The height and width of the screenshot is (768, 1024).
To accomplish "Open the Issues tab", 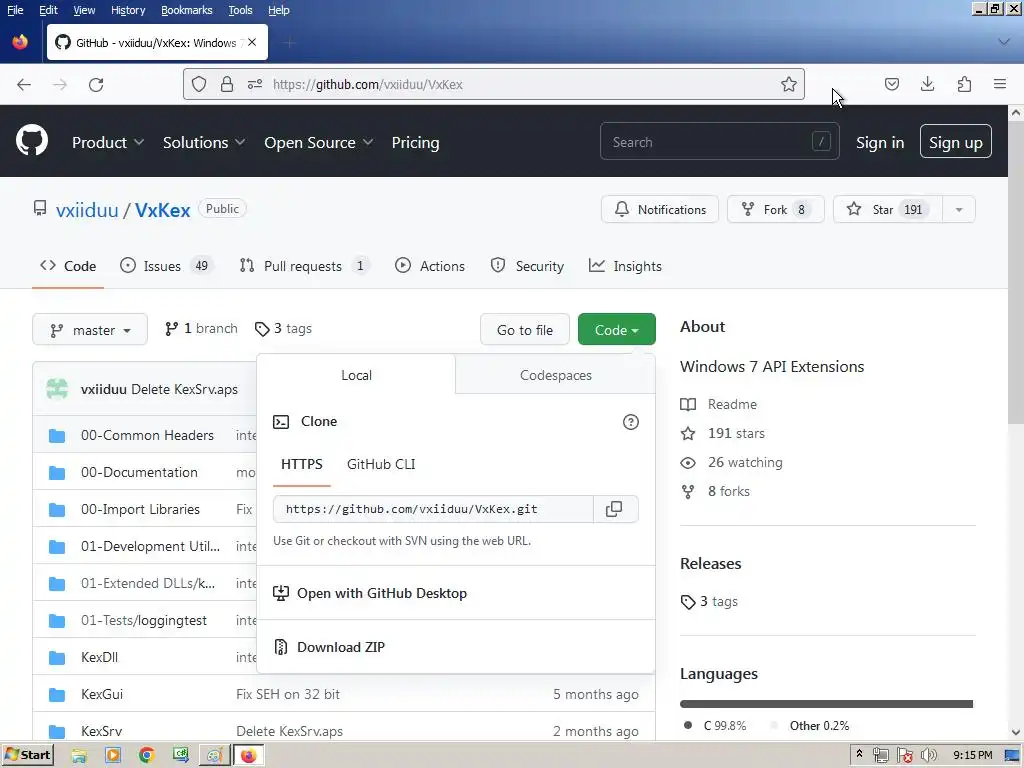I will tap(167, 266).
